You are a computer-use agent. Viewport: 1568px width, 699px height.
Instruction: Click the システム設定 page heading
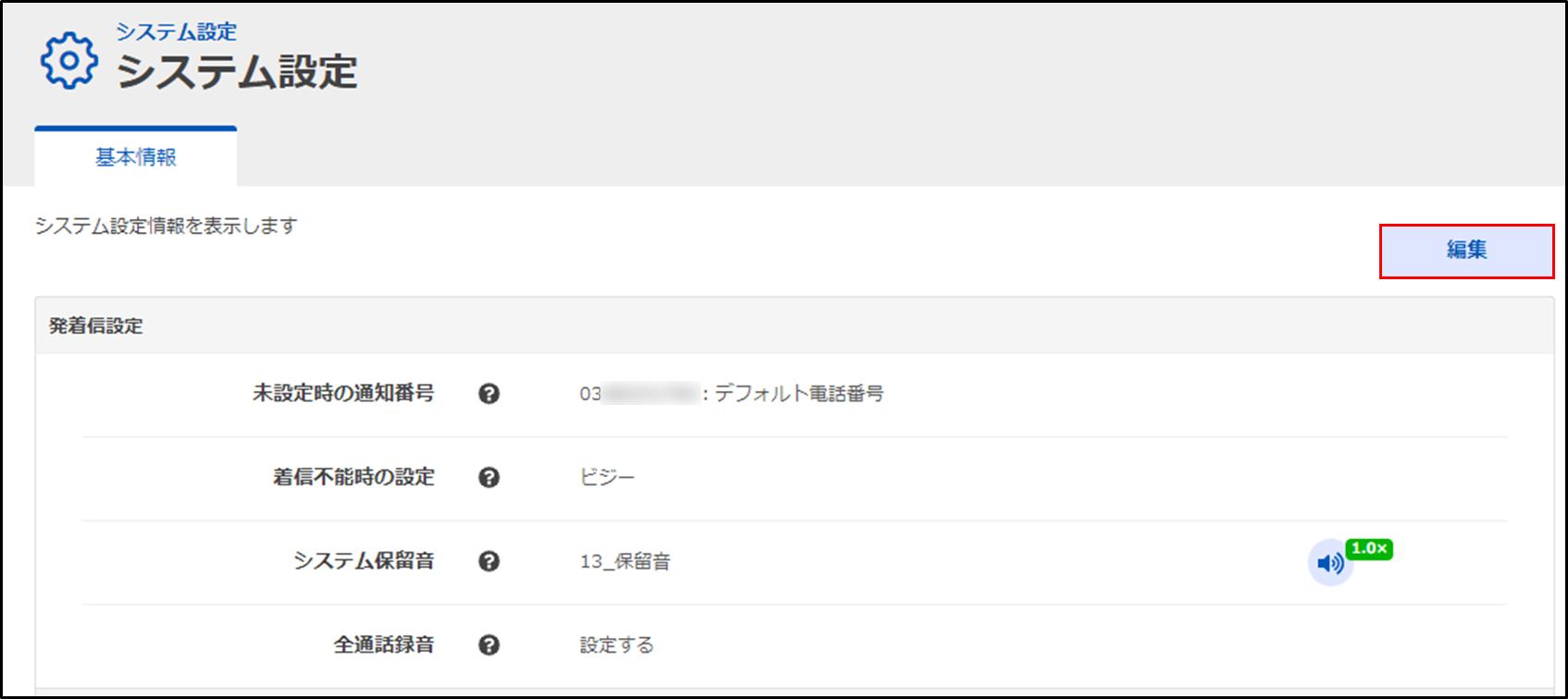pyautogui.click(x=237, y=72)
